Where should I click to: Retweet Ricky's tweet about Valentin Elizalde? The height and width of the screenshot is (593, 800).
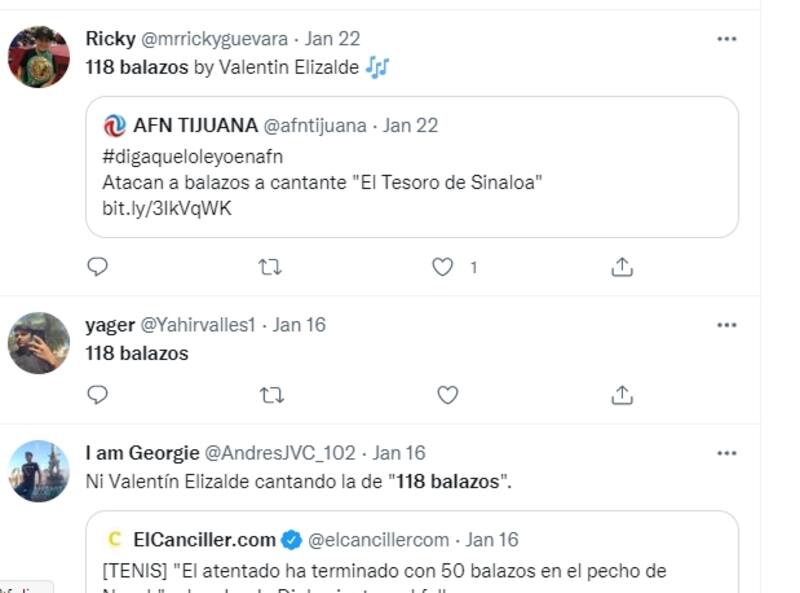coord(270,267)
